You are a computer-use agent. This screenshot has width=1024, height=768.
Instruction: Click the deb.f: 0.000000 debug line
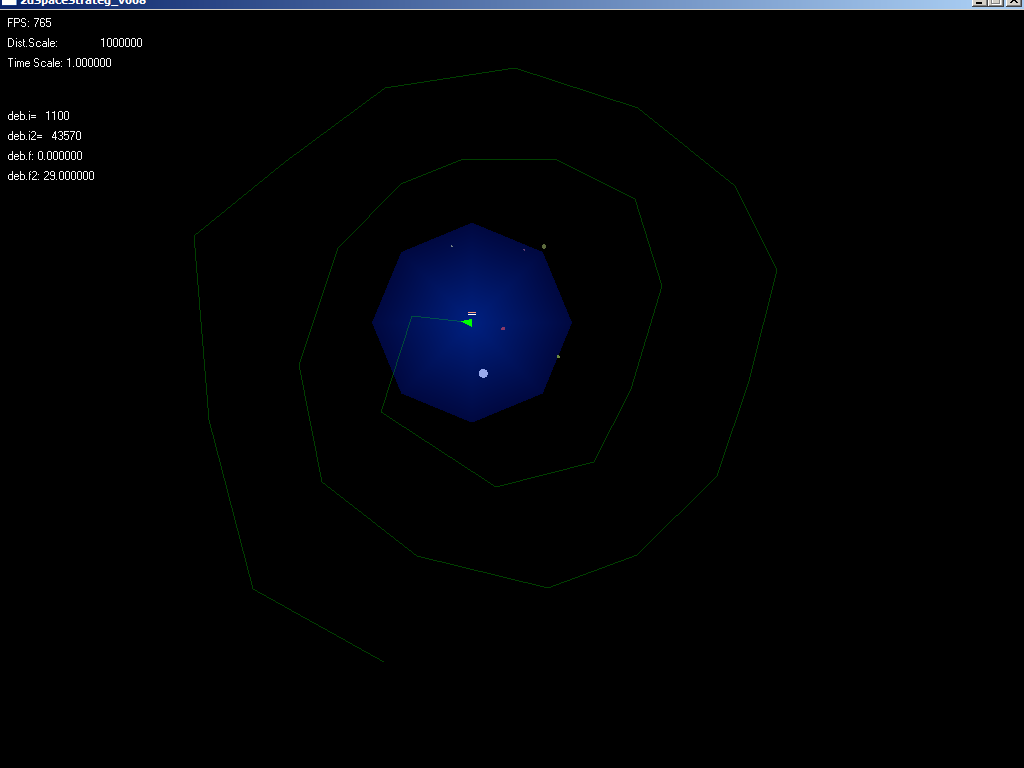point(45,156)
